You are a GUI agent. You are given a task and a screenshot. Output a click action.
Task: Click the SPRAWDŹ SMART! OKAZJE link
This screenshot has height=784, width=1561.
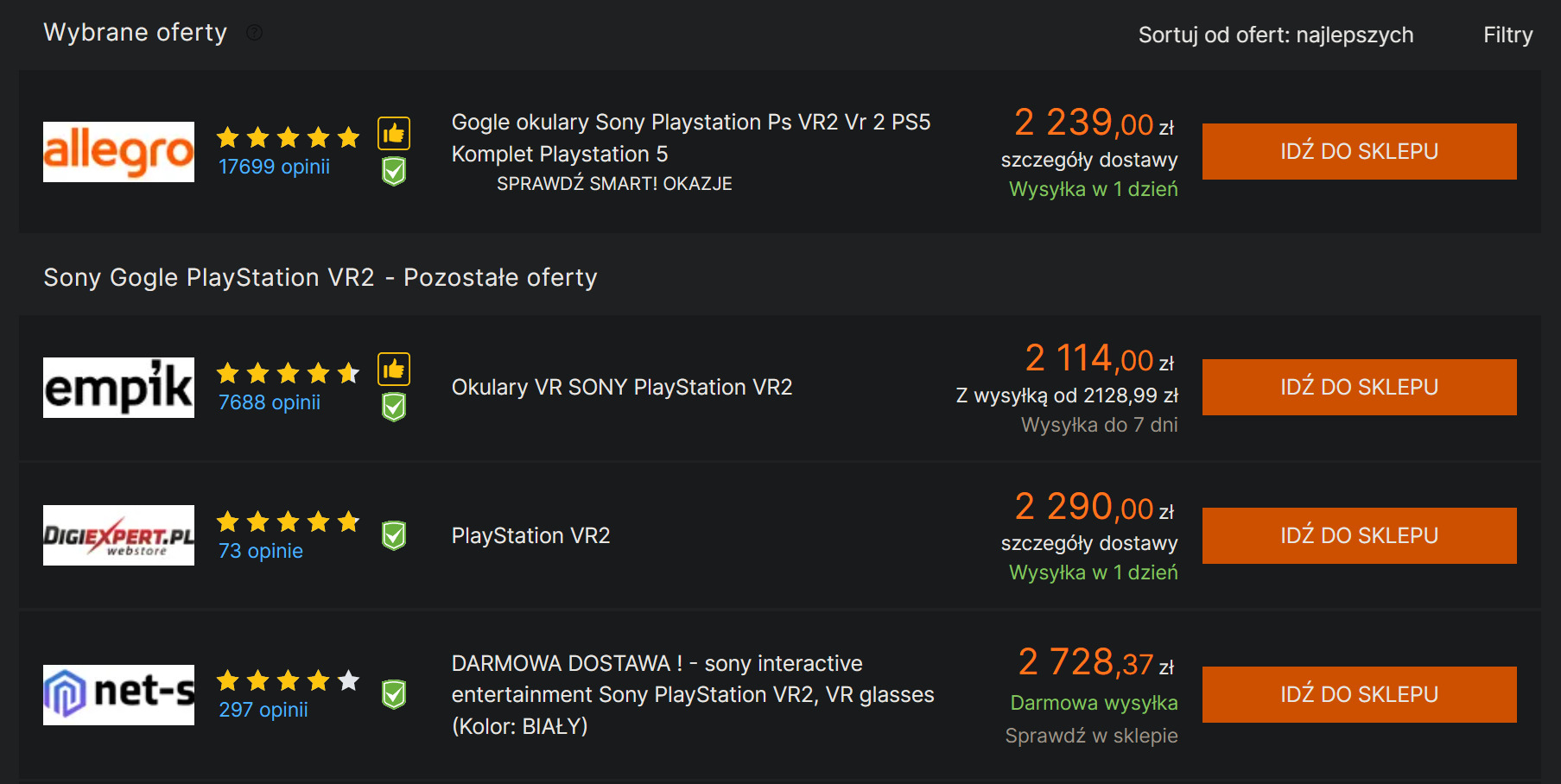coord(614,184)
